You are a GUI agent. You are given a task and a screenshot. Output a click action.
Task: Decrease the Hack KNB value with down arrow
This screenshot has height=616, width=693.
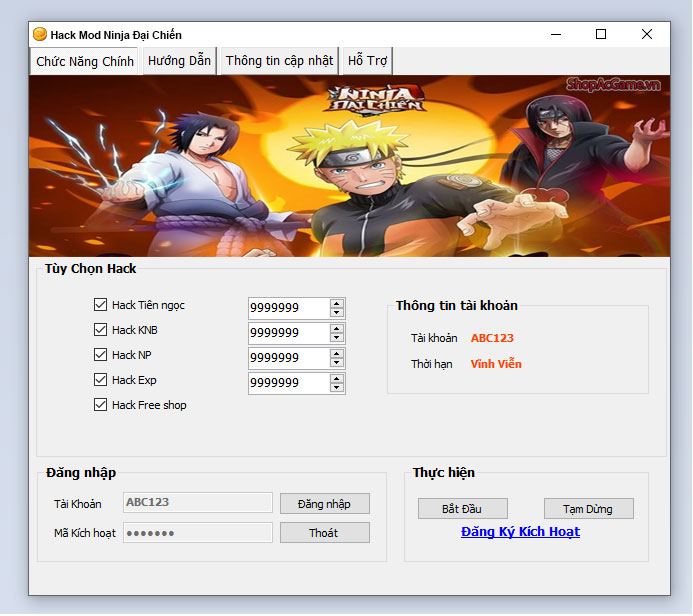click(x=337, y=338)
